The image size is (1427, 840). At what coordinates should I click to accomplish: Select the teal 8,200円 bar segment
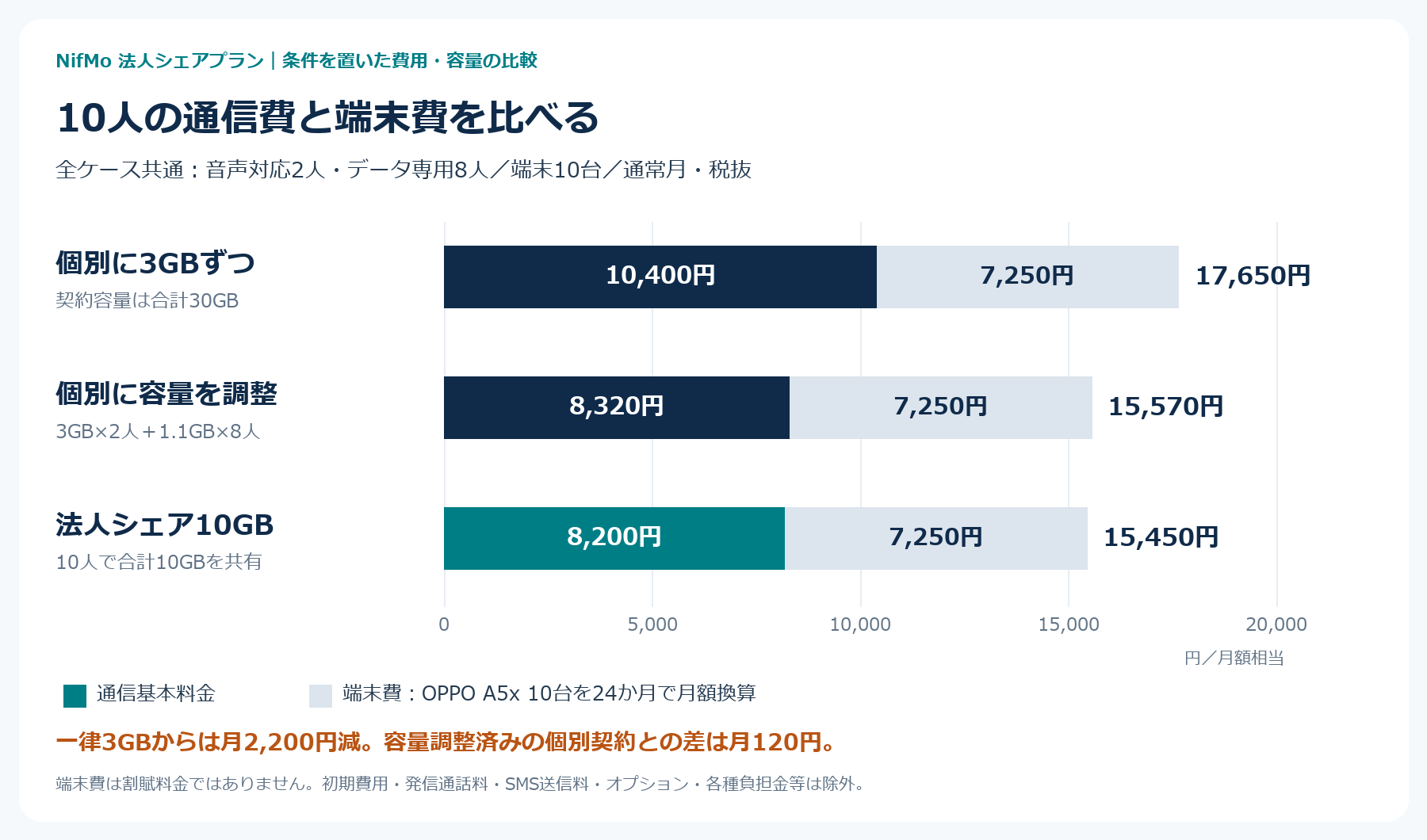[x=614, y=538]
